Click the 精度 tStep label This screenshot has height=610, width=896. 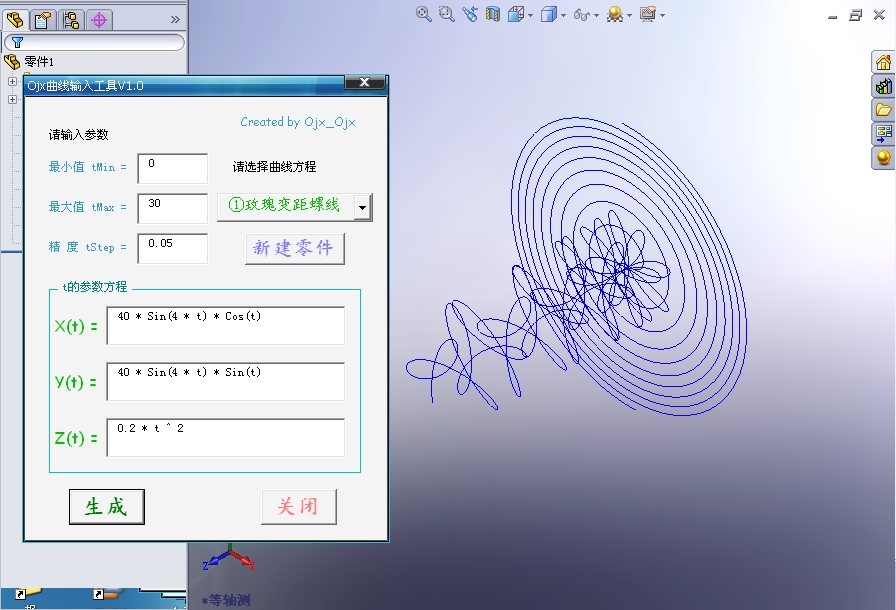(x=87, y=247)
